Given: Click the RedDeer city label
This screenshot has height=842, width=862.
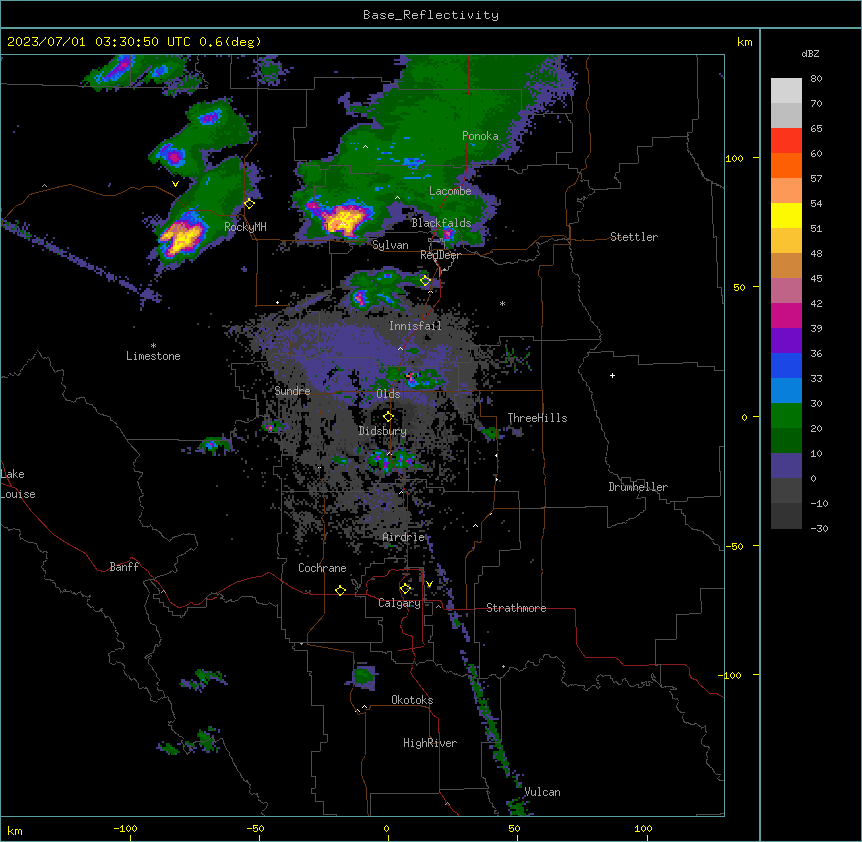Looking at the screenshot, I should pos(441,255).
